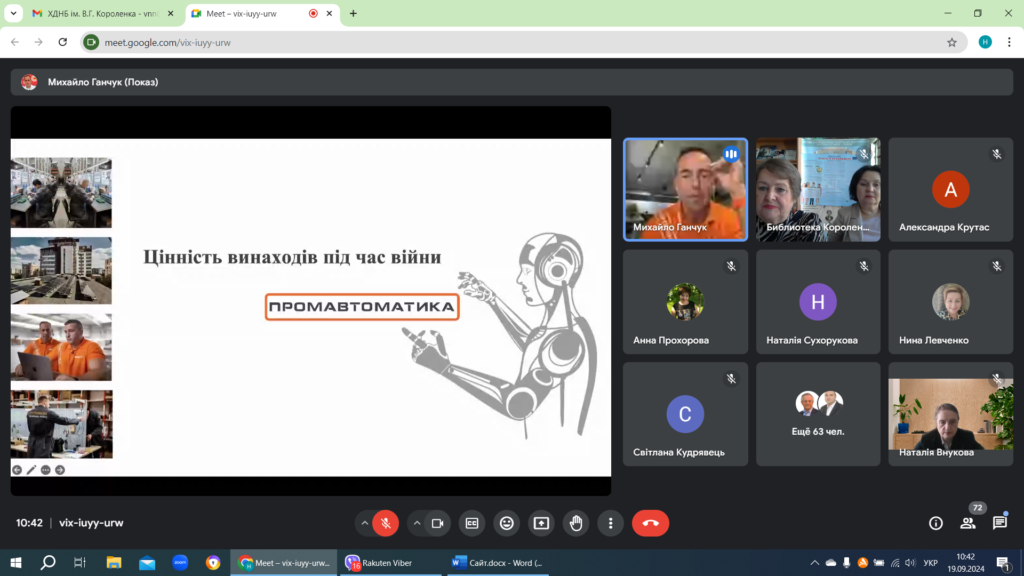This screenshot has width=1024, height=576.
Task: Click the present screen button
Action: (541, 523)
